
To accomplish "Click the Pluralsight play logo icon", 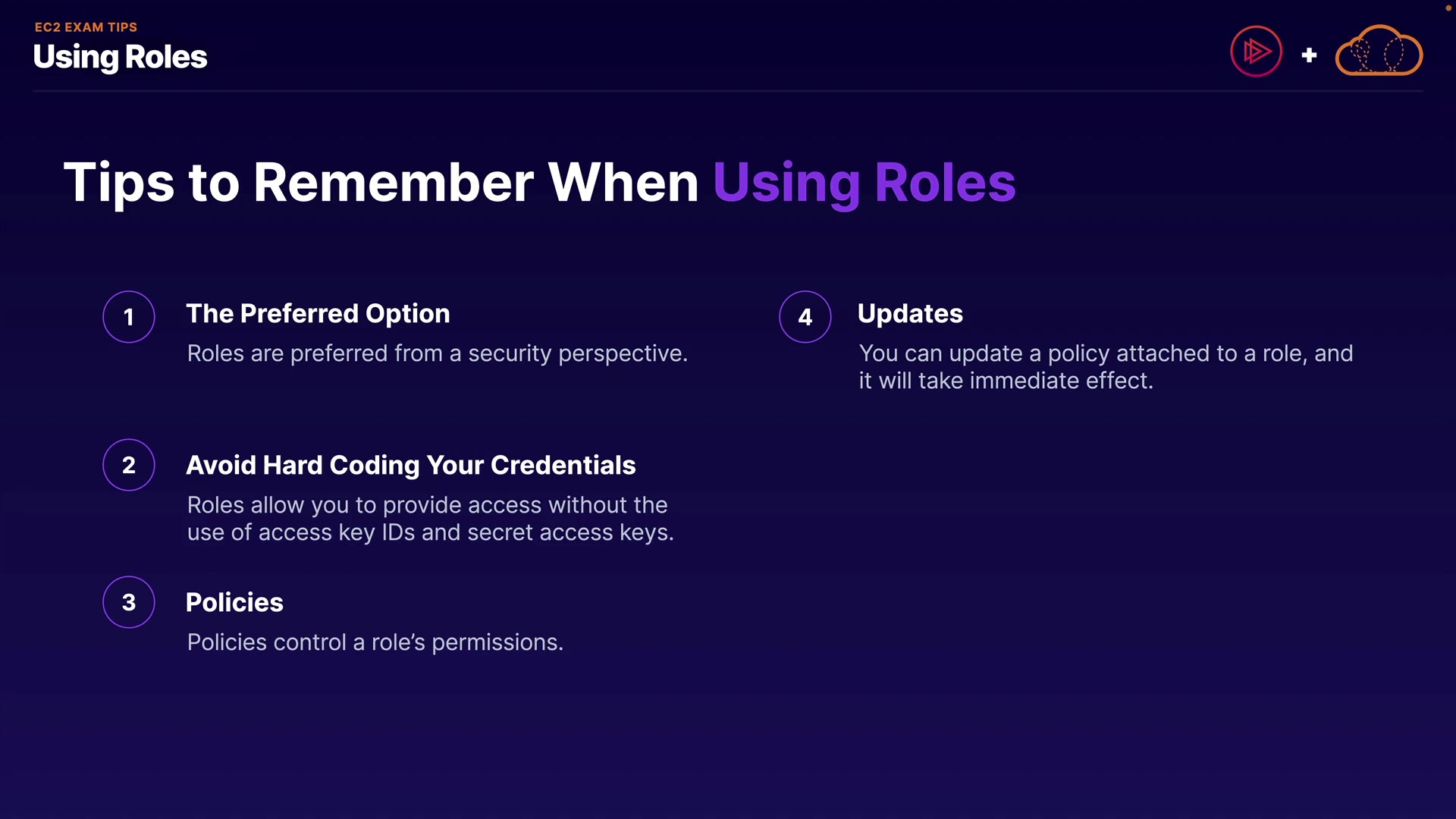I will coord(1256,52).
